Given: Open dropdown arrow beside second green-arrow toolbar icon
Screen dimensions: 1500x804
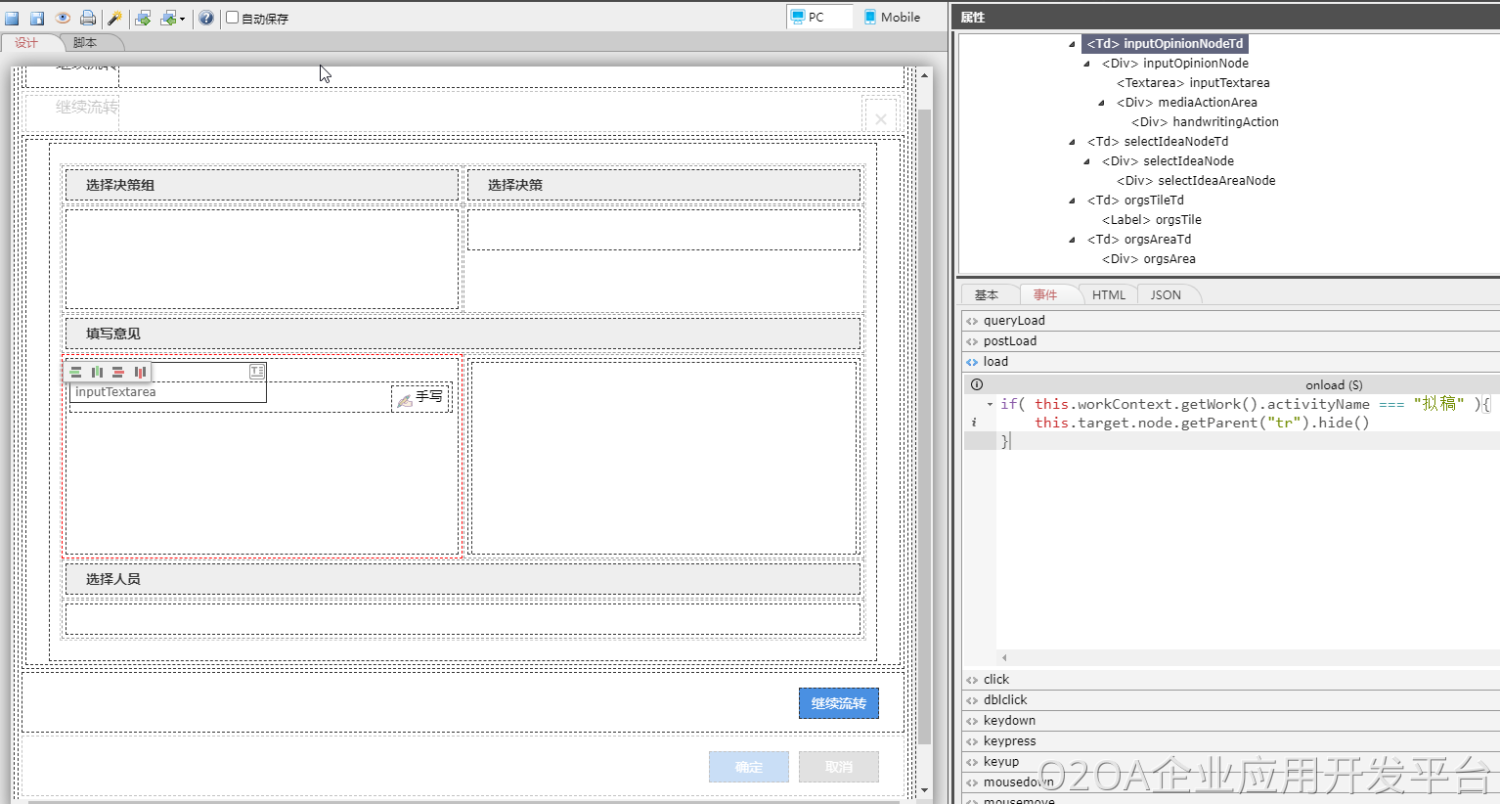Looking at the screenshot, I should [182, 18].
